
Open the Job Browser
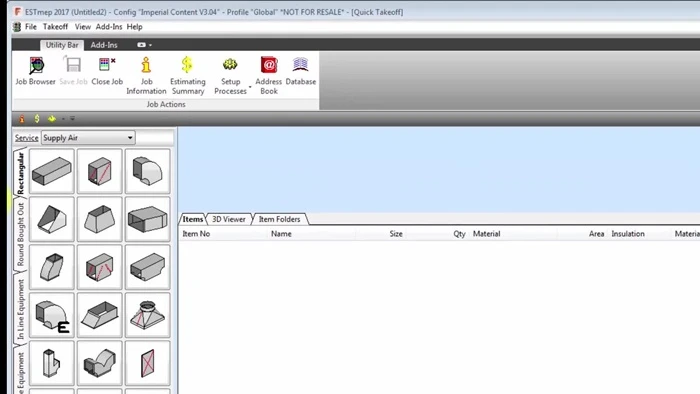tap(36, 71)
